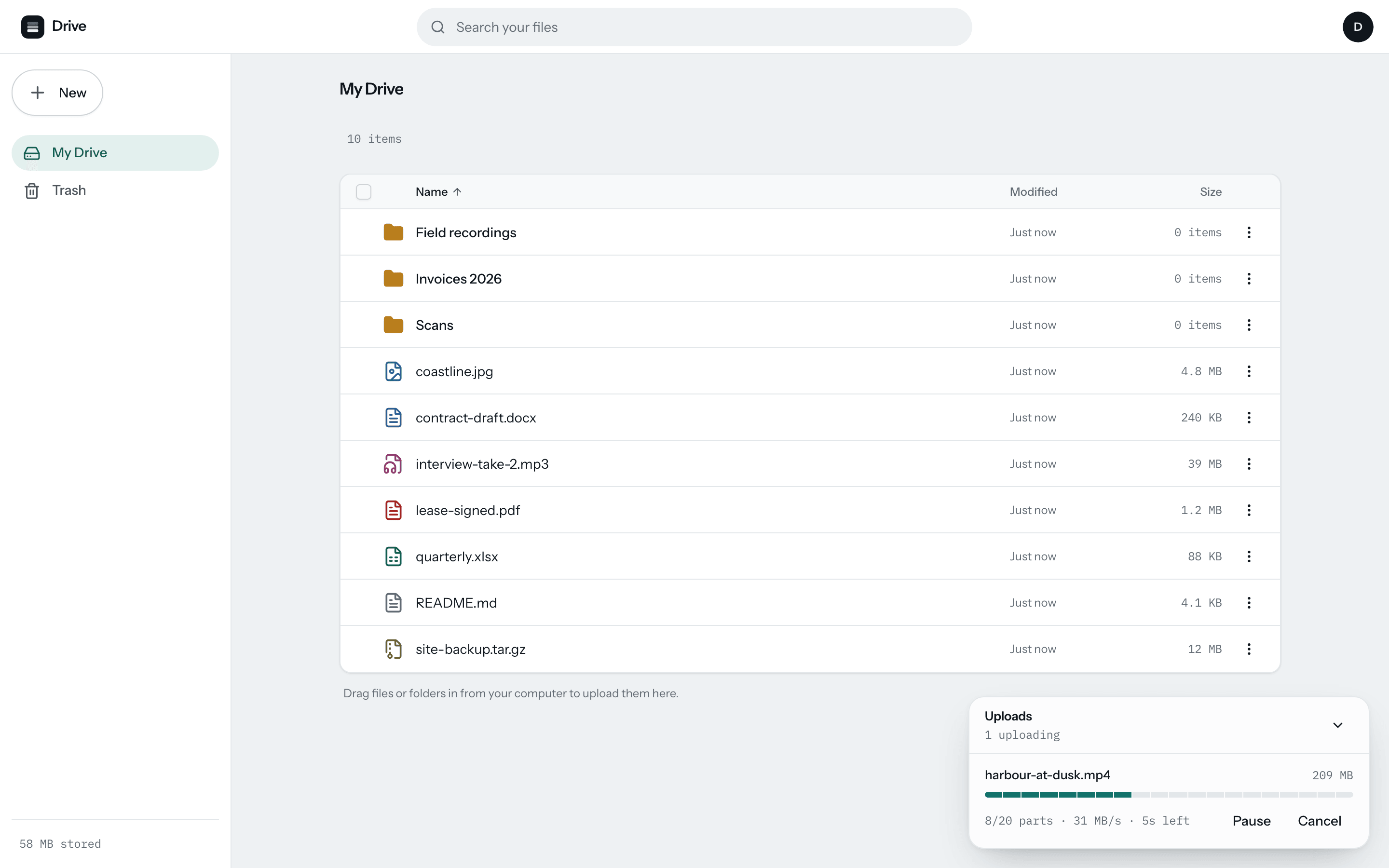Open more options for lease-signed.pdf
Viewport: 1389px width, 868px height.
click(x=1249, y=510)
